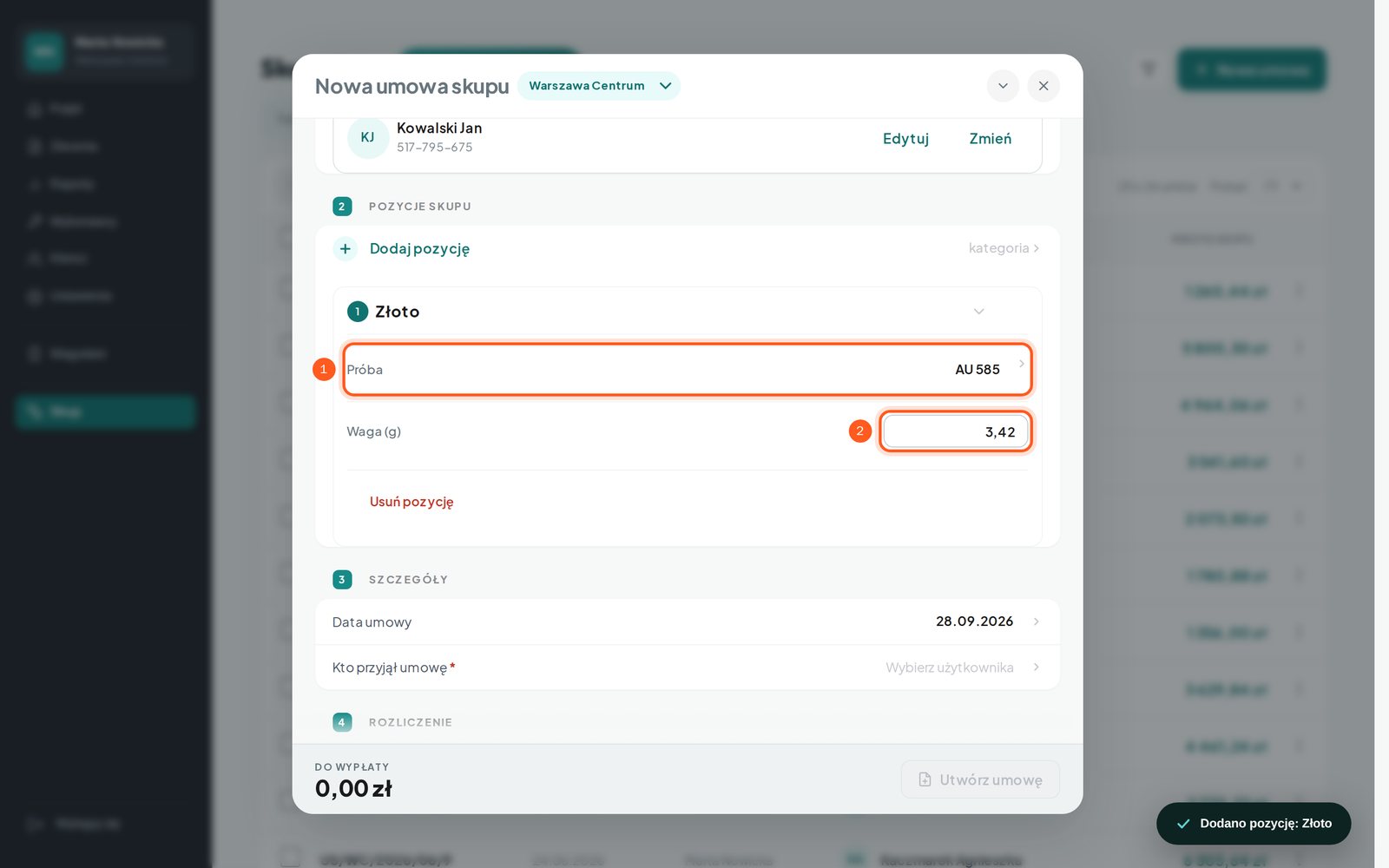Open the Próba AU 585 selector
The image size is (1389, 868).
(x=688, y=370)
